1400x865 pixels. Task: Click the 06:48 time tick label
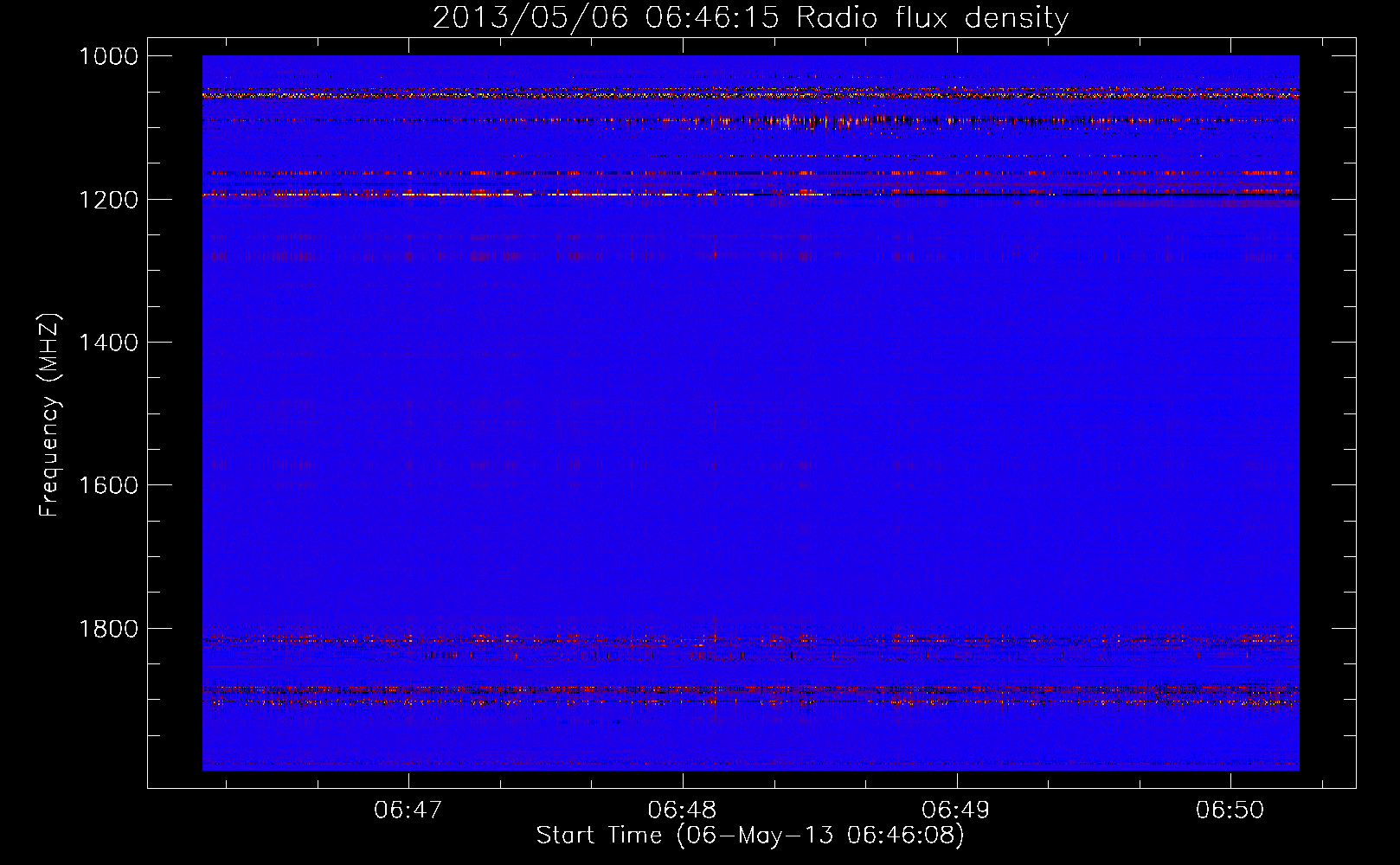point(682,811)
